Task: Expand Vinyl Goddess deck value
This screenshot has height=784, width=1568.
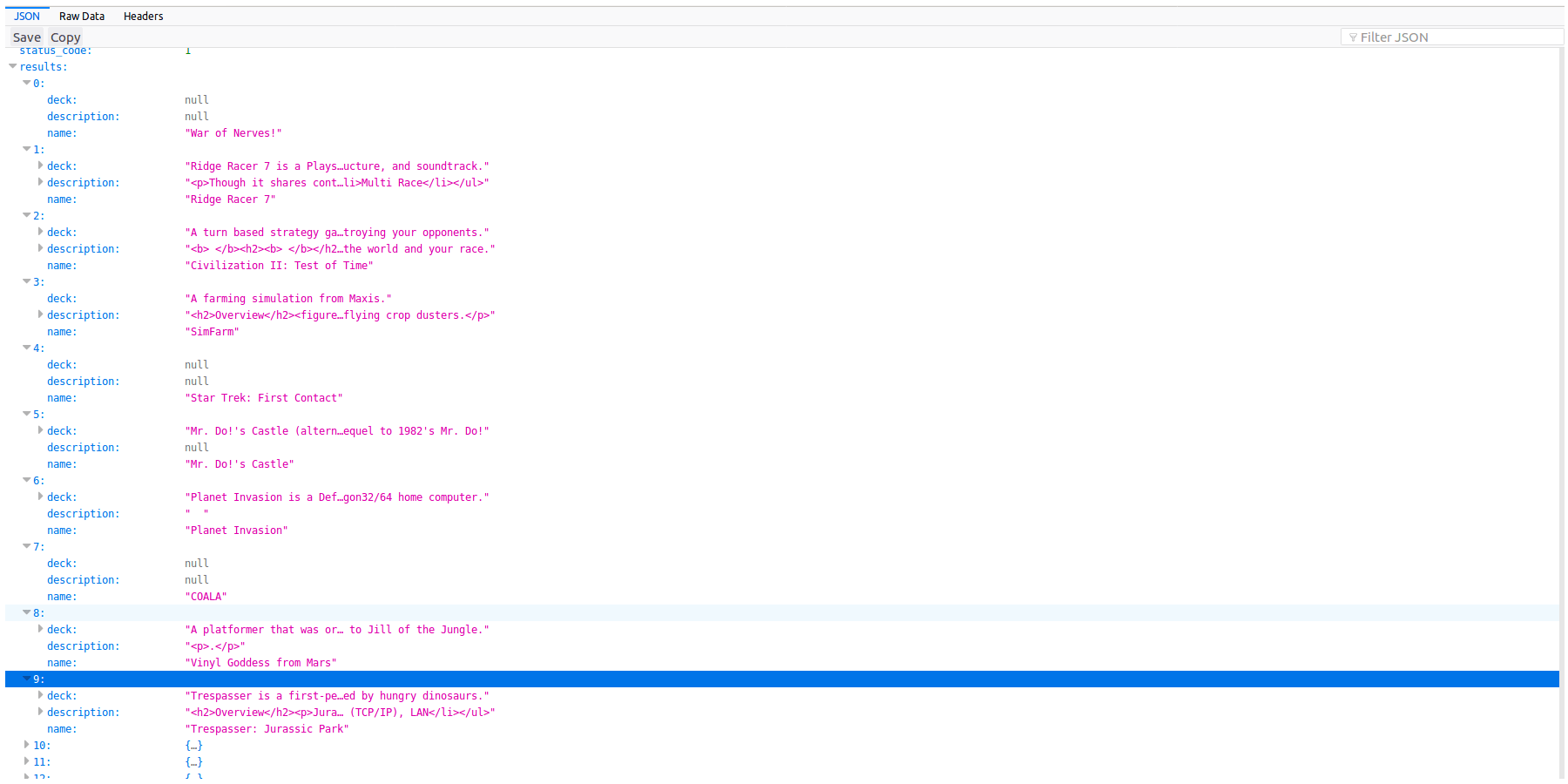Action: [40, 629]
